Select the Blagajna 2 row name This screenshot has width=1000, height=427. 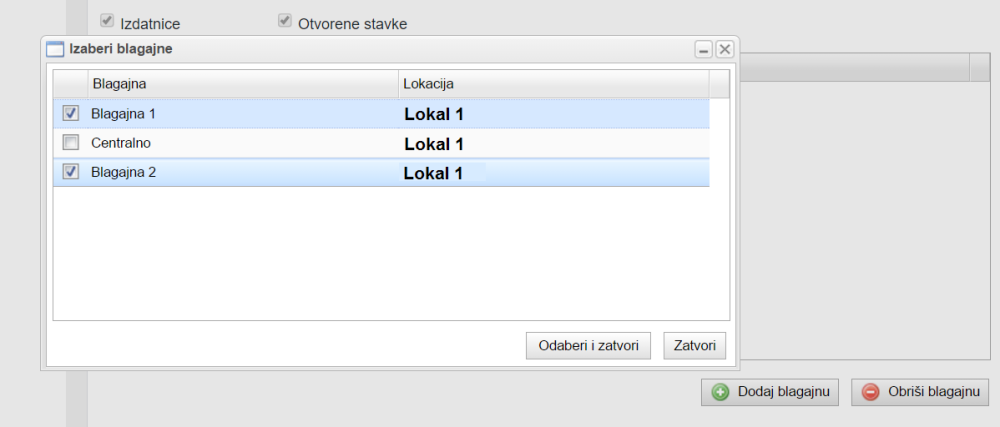[x=123, y=172]
